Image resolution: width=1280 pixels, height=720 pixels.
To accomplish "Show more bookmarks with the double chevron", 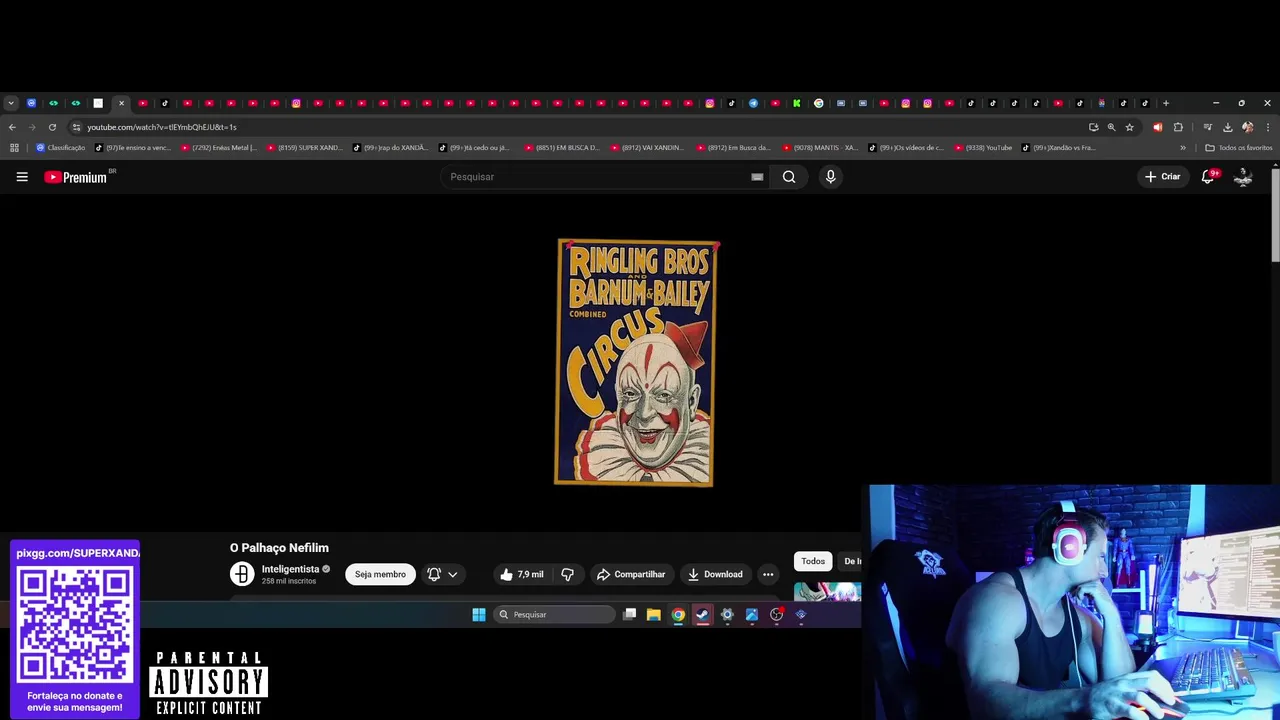I will point(1183,148).
